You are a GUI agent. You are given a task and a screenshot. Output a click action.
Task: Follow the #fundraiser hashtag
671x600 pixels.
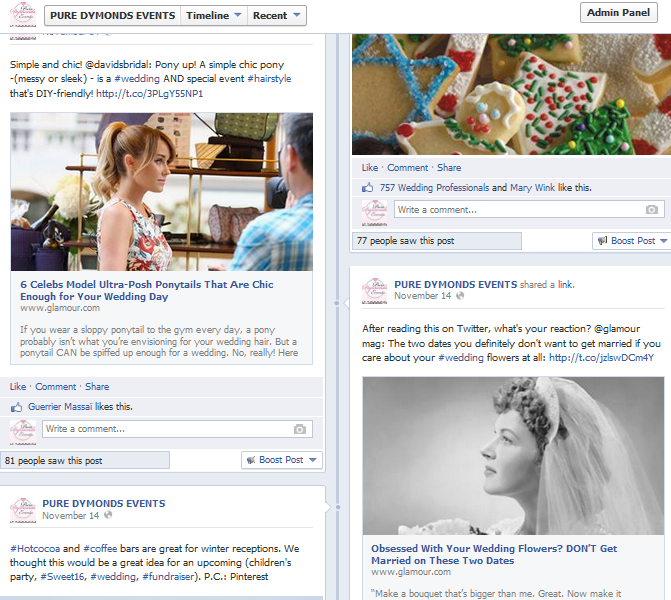[168, 577]
